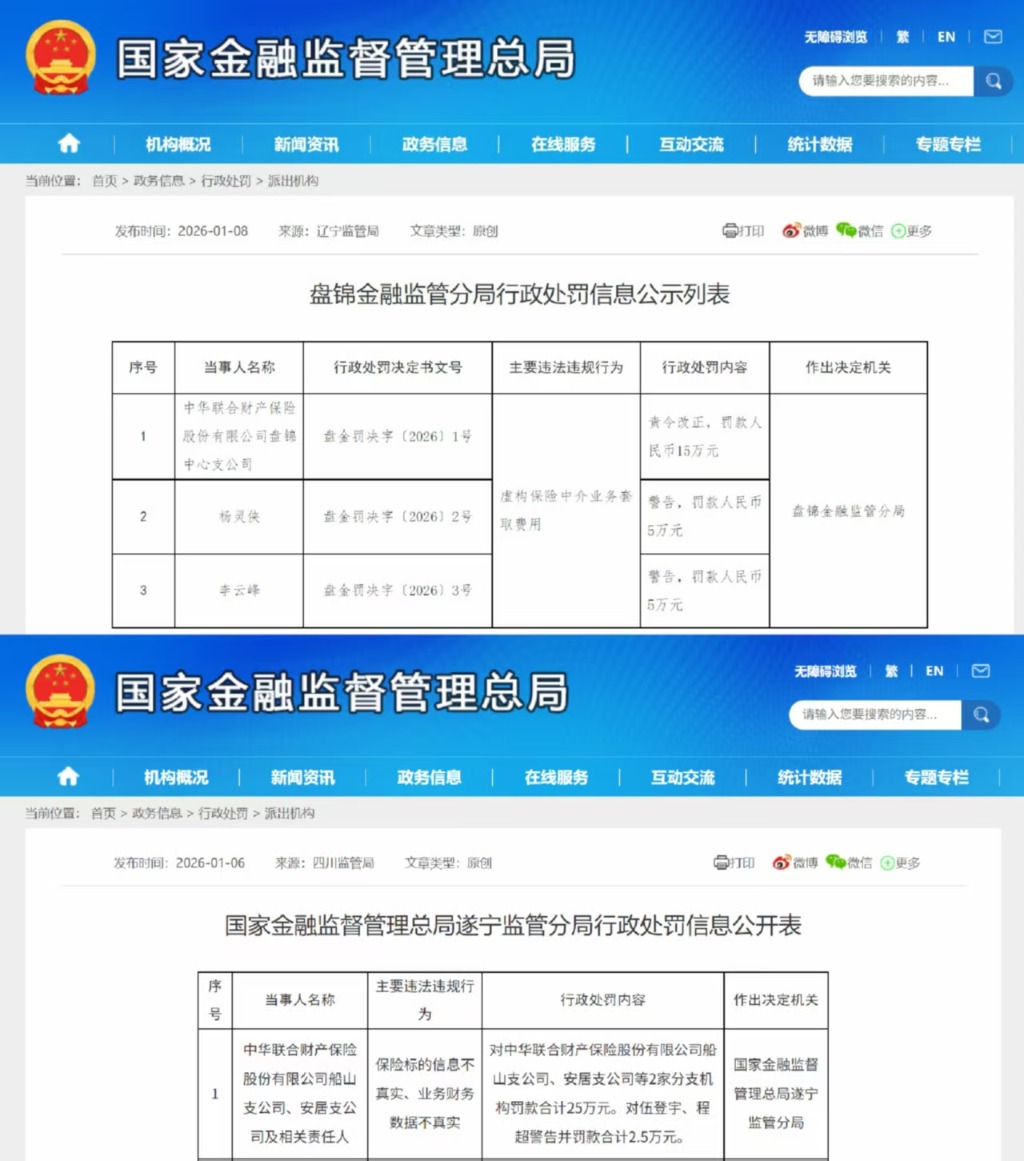Open 互动交流 in the top navigation bar
The image size is (1024, 1161).
pos(692,144)
